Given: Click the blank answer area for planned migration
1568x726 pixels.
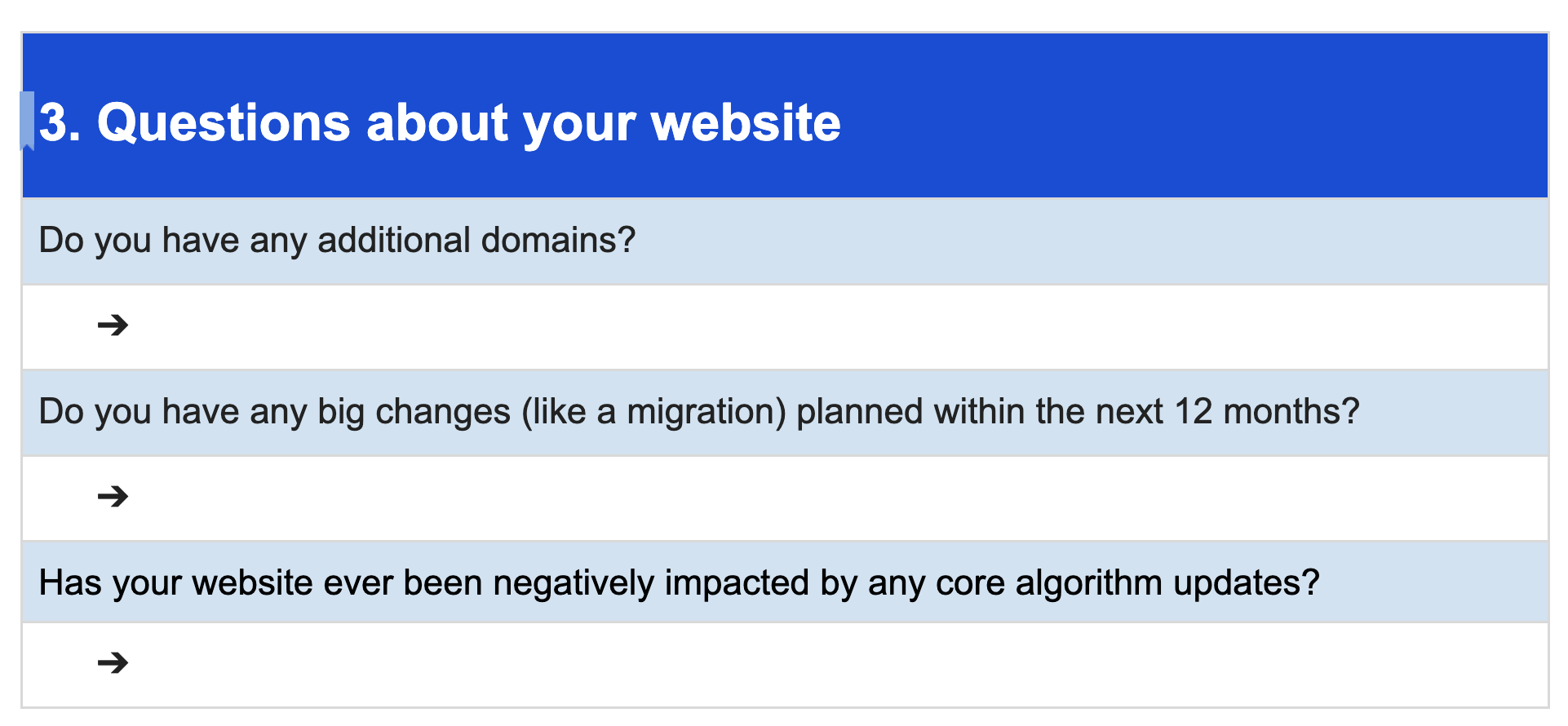Looking at the screenshot, I should 816,498.
